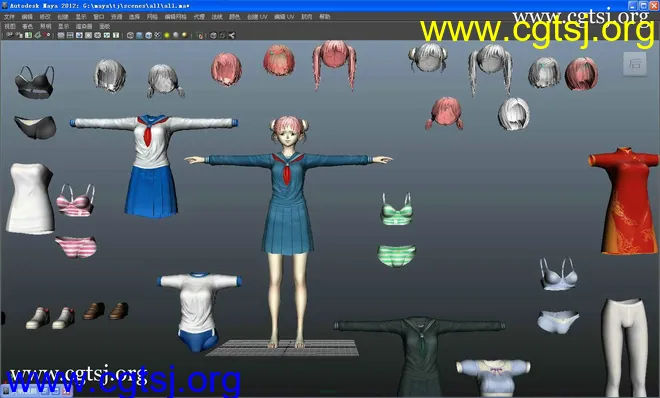The height and width of the screenshot is (398, 660).
Task: Click the textured display icon
Action: point(157,35)
